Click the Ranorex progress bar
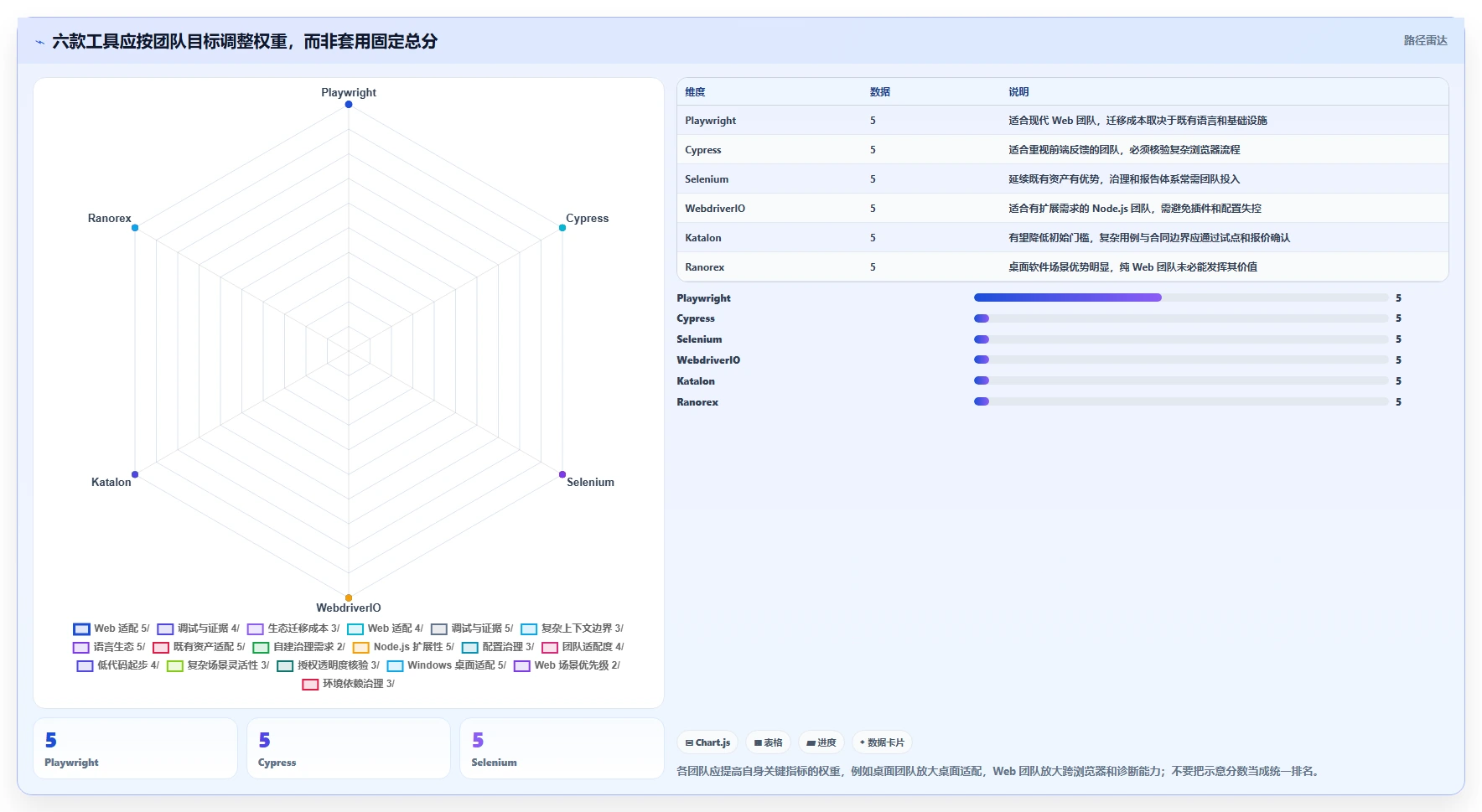This screenshot has width=1482, height=812. pos(1181,401)
